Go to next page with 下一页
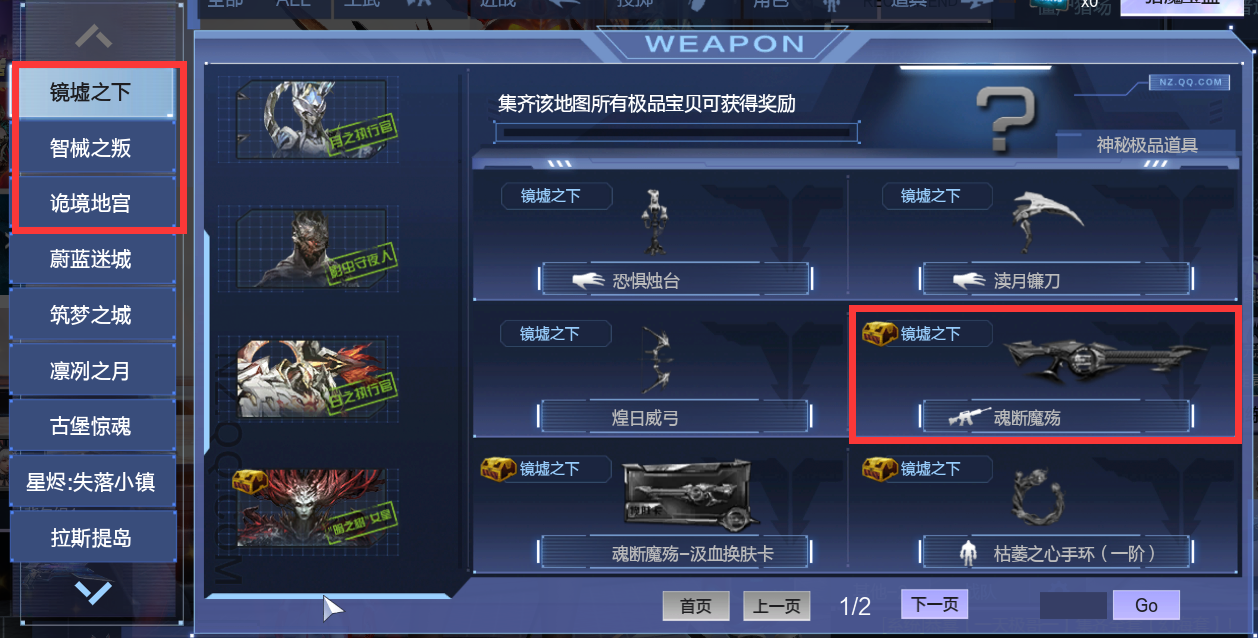The height and width of the screenshot is (638, 1258). point(935,604)
